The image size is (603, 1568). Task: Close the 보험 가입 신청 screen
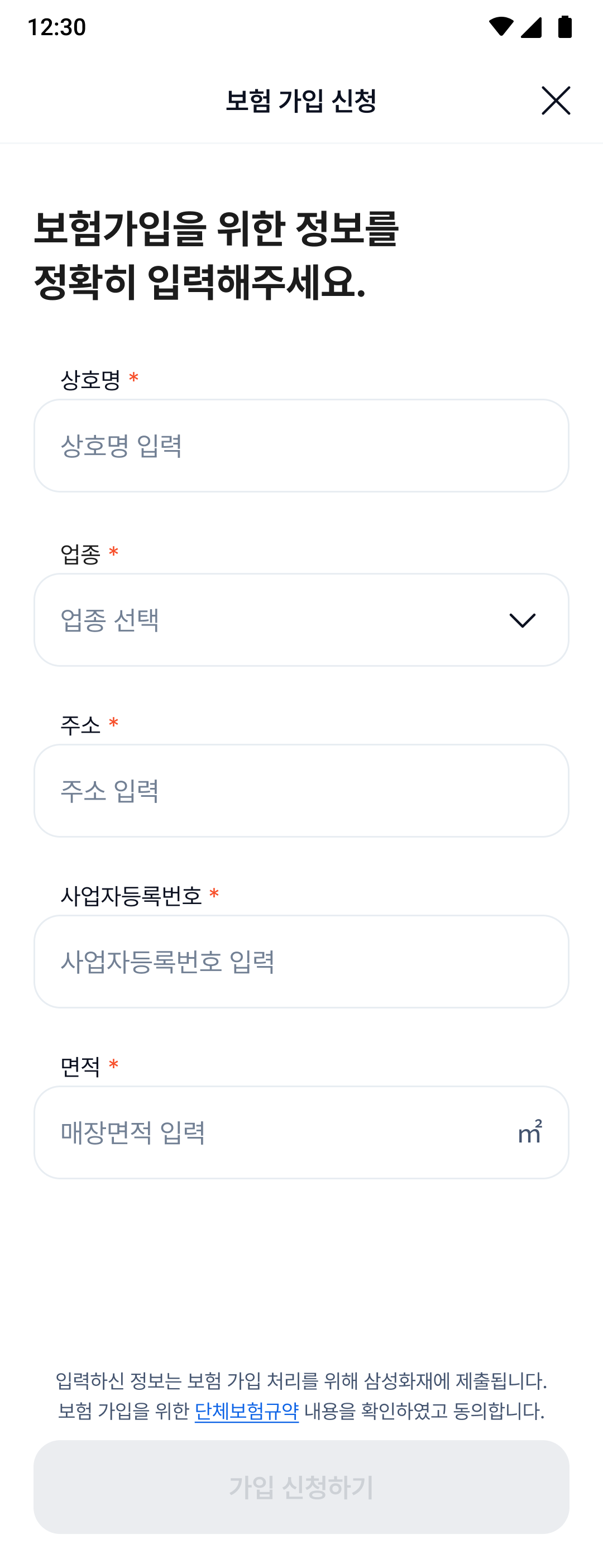(x=556, y=101)
